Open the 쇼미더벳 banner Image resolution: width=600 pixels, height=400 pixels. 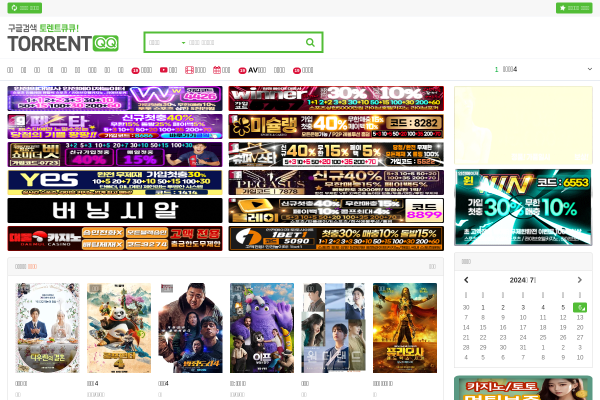click(115, 154)
